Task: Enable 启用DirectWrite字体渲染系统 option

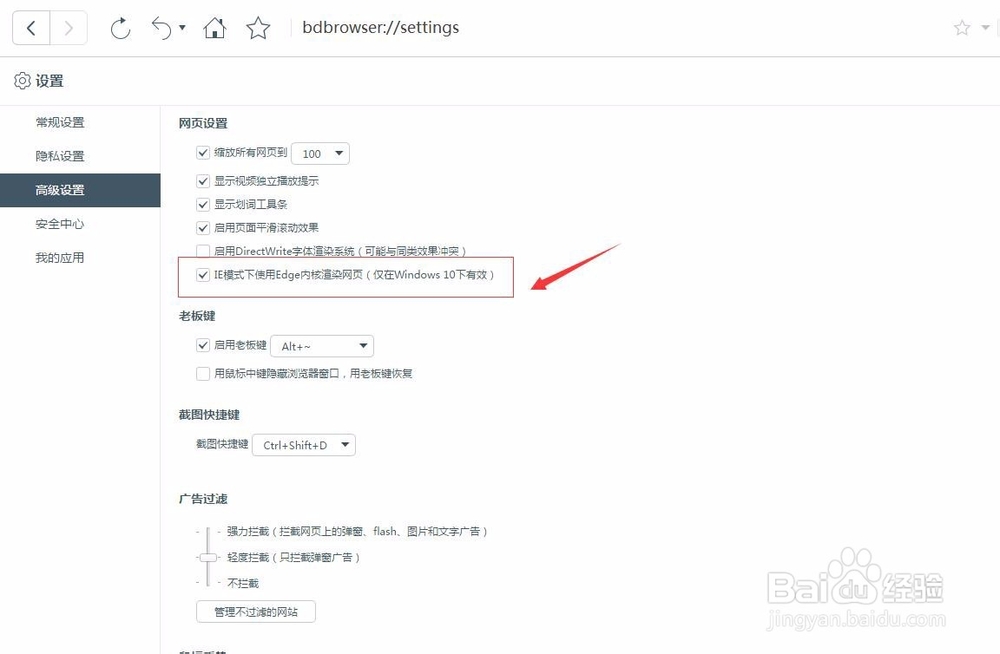Action: 203,251
